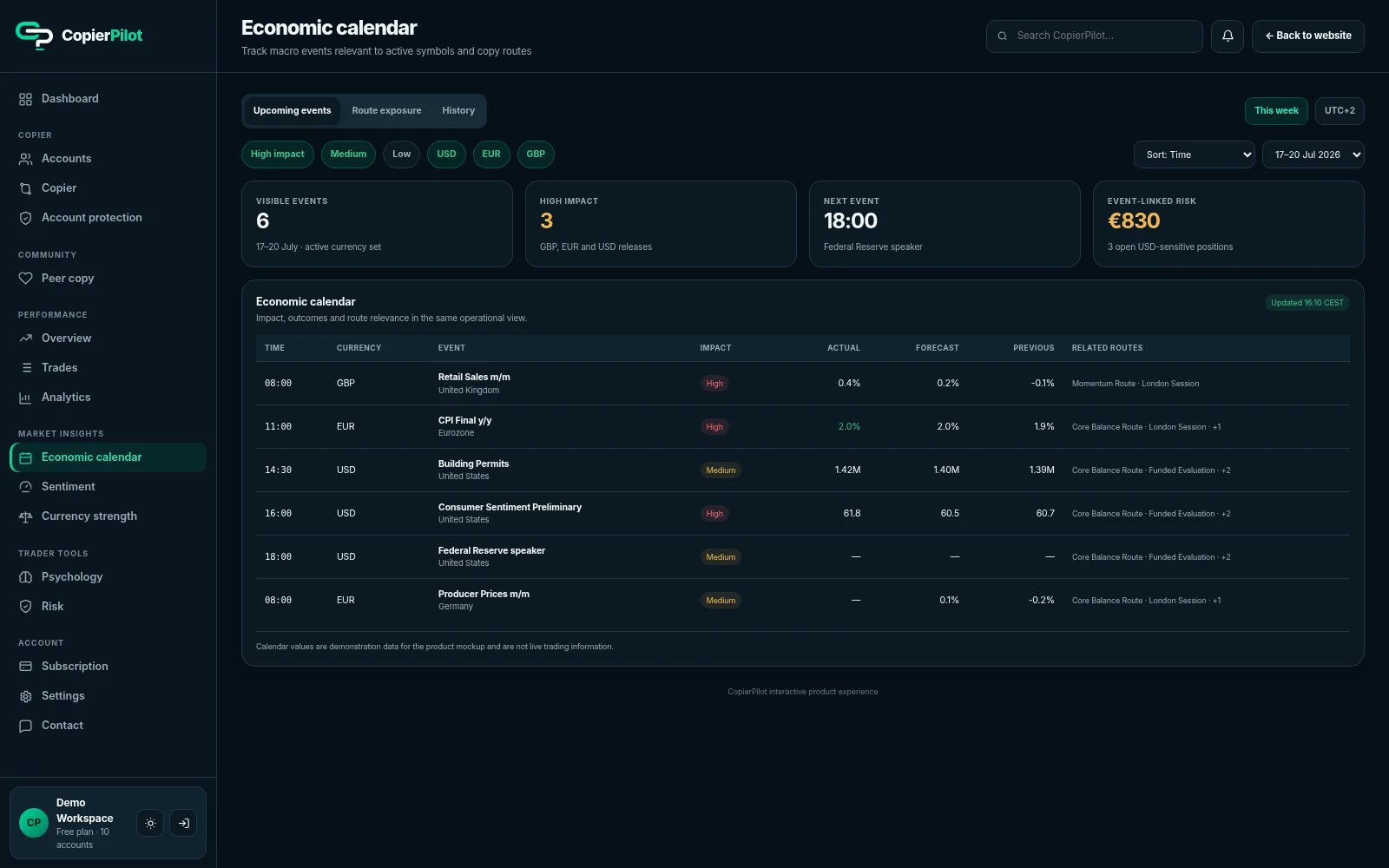Click the Psychology brain icon
The width and height of the screenshot is (1389, 868).
[x=25, y=577]
